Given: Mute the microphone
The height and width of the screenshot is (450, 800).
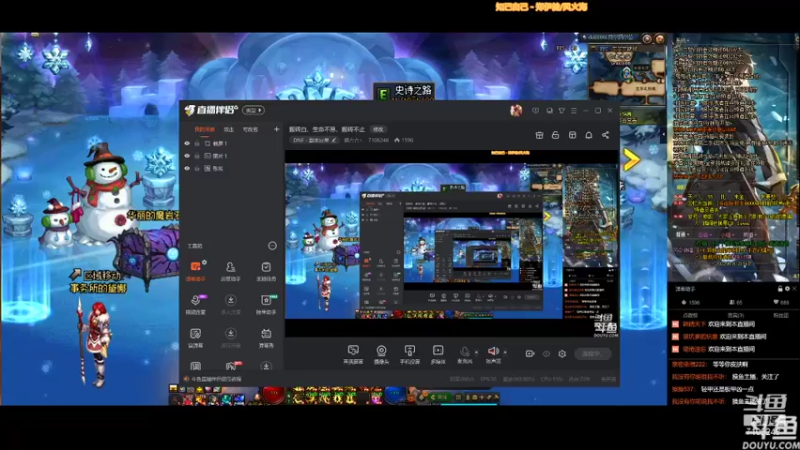Looking at the screenshot, I should pos(464,353).
